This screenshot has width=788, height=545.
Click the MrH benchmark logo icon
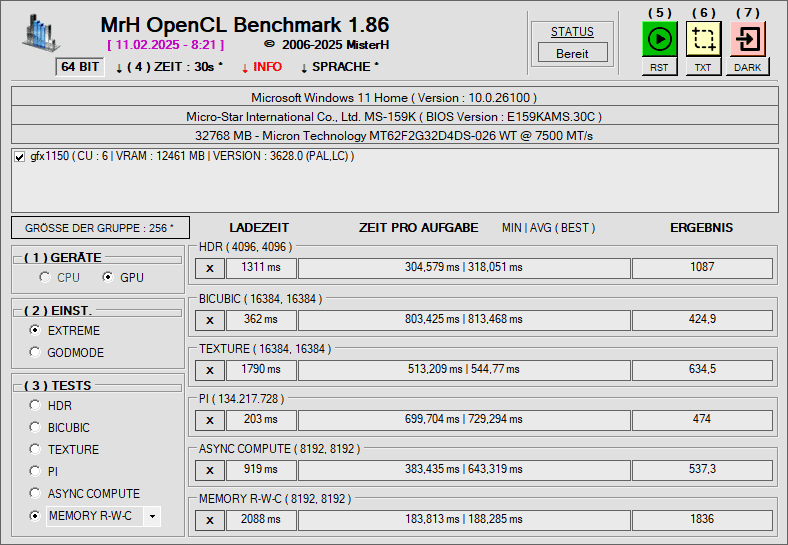41,33
